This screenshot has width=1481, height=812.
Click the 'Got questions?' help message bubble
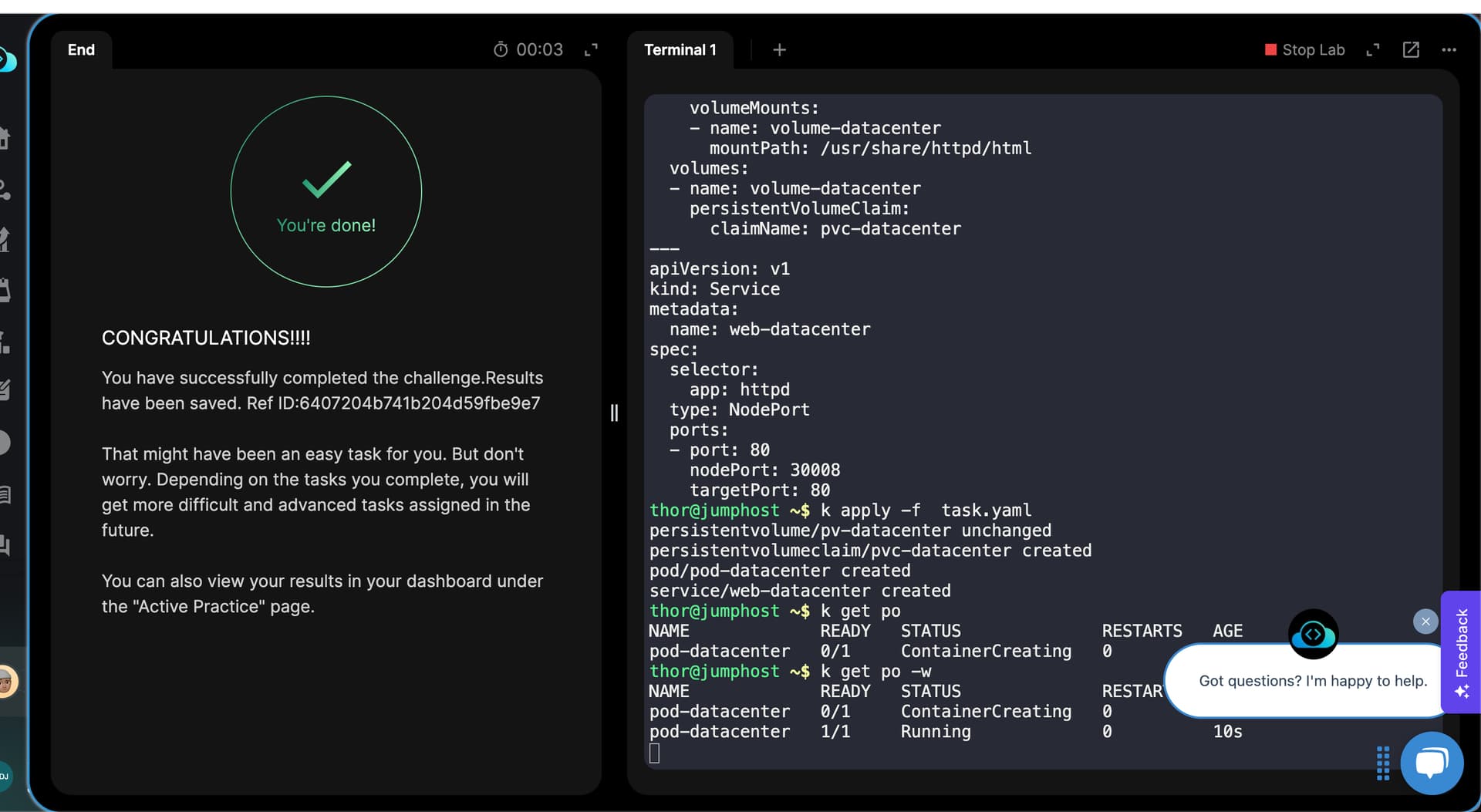coord(1311,681)
